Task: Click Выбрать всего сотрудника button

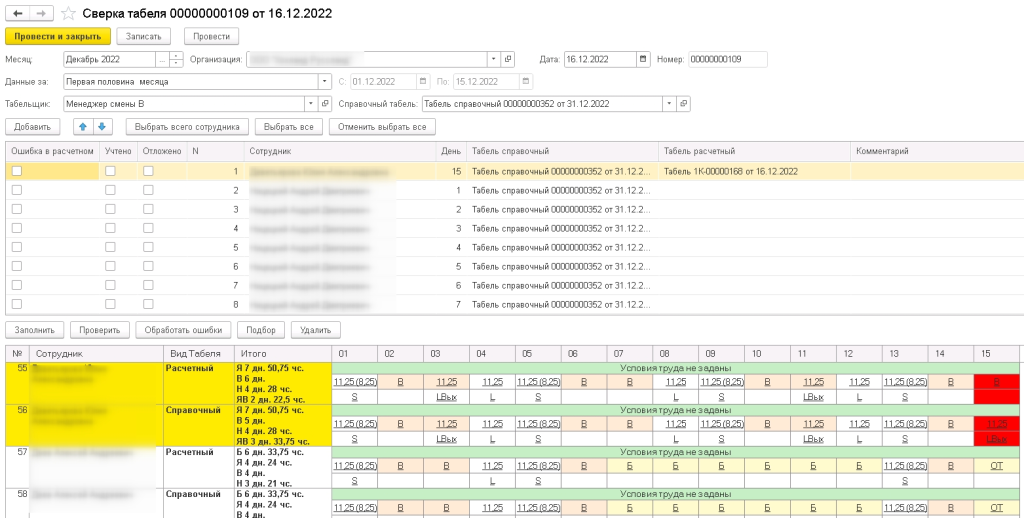Action: tap(187, 127)
